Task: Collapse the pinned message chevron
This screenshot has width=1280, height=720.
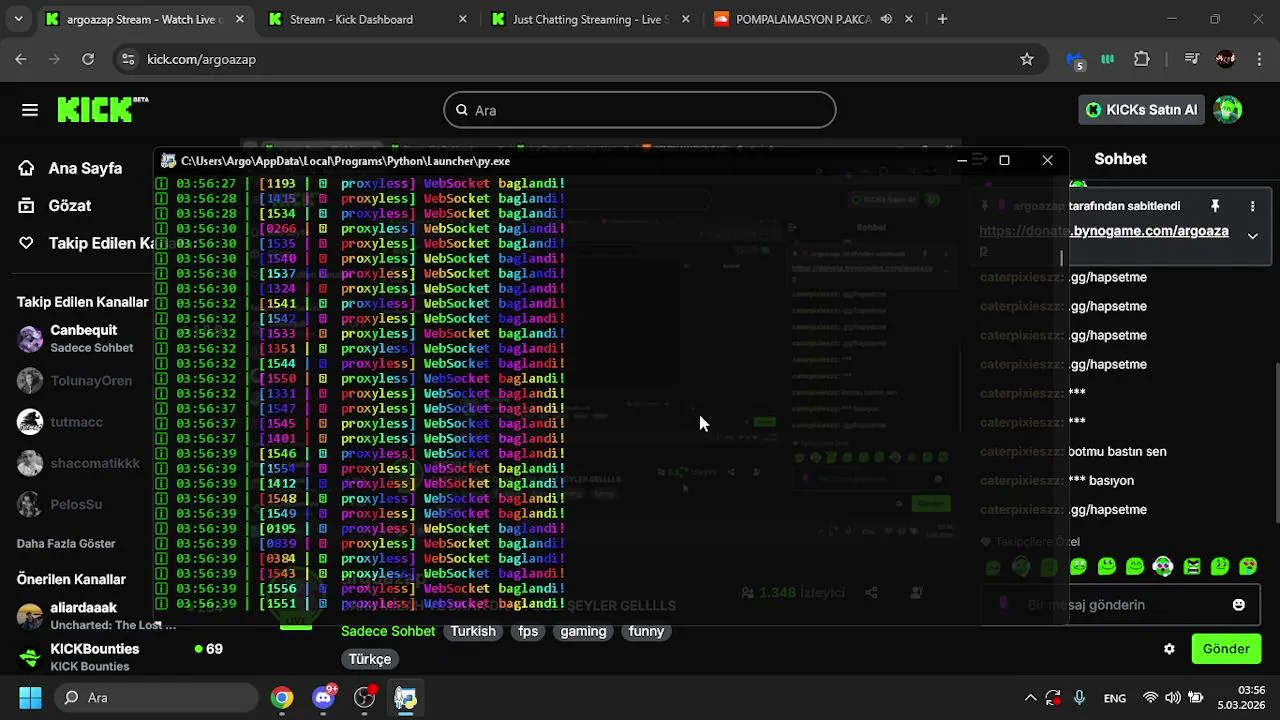Action: click(x=1252, y=236)
